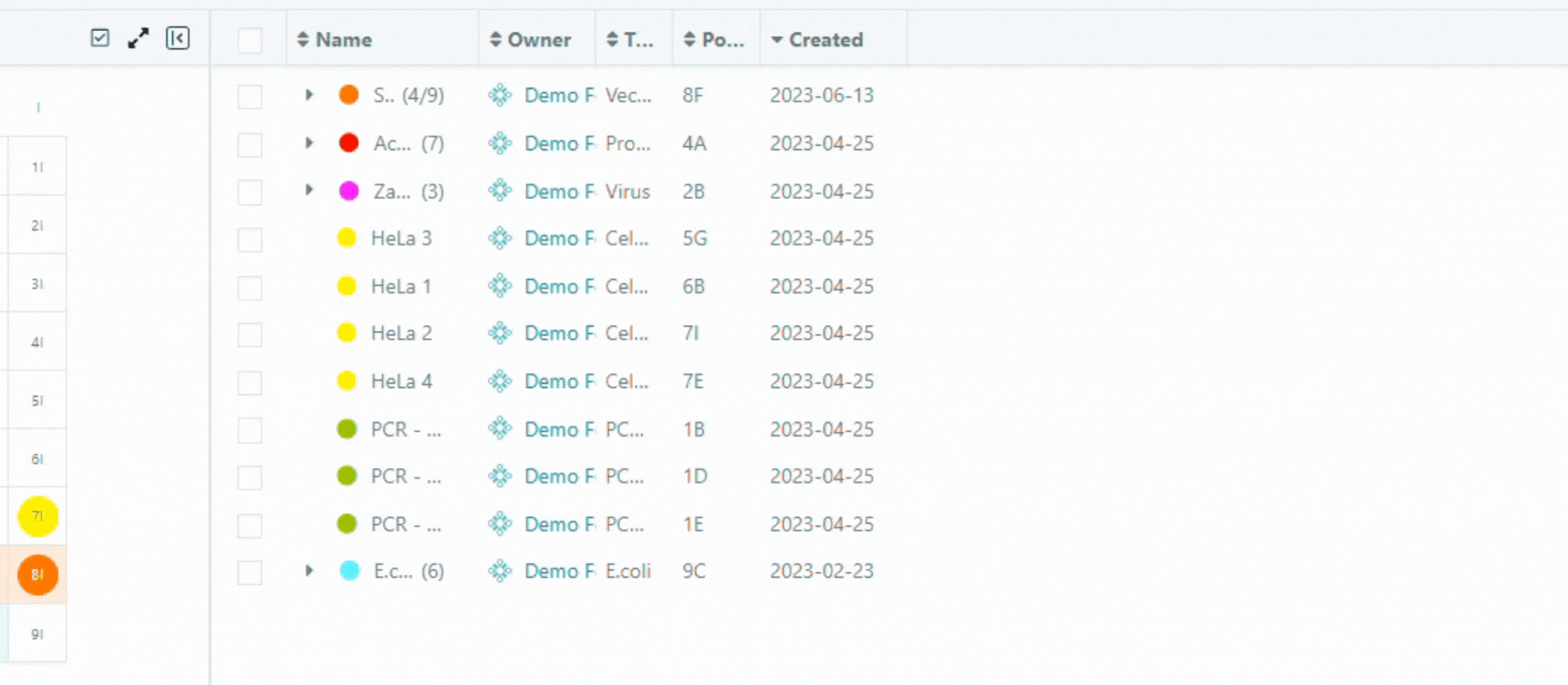Click the owner icon in the E.coli row

tap(500, 572)
